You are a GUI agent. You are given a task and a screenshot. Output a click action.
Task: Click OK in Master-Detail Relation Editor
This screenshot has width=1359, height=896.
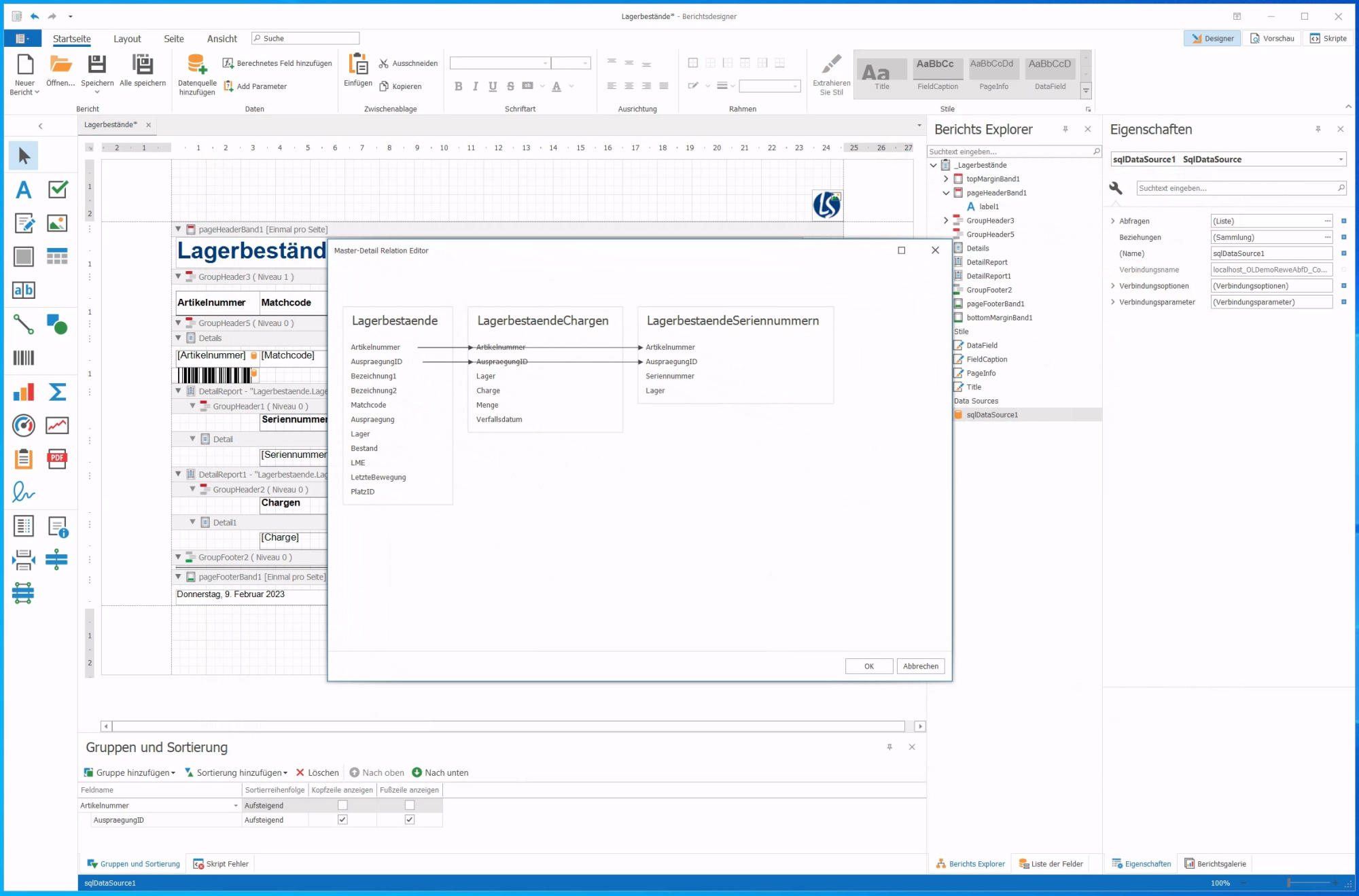pyautogui.click(x=868, y=666)
